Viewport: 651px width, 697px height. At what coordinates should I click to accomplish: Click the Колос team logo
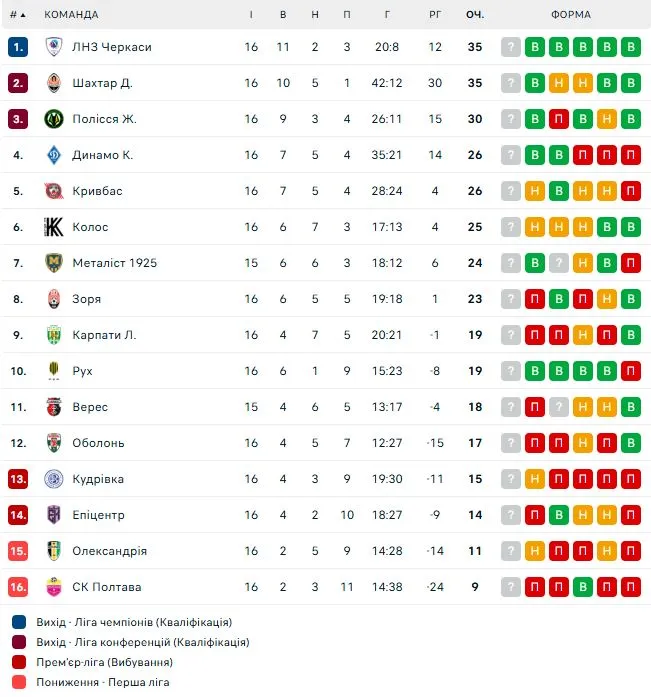point(54,227)
